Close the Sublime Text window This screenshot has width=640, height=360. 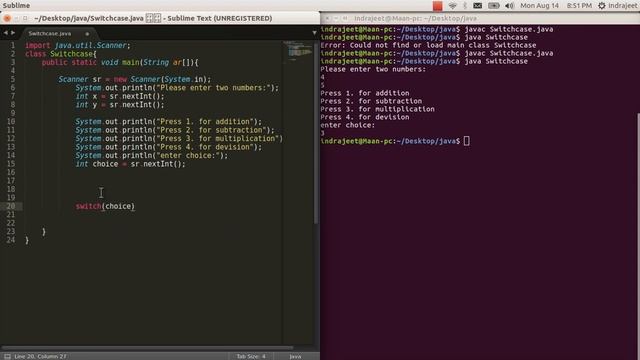(7, 18)
